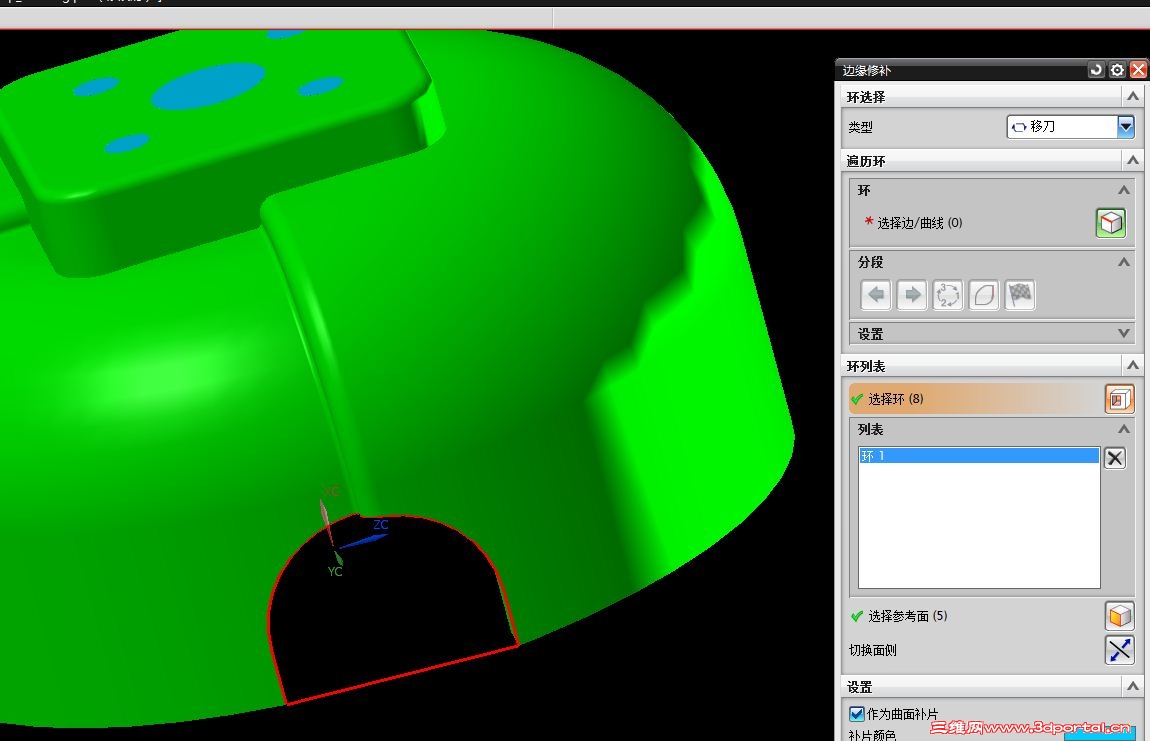Click the checkered flag finish icon
Screen dimensions: 1150x741
click(1019, 295)
